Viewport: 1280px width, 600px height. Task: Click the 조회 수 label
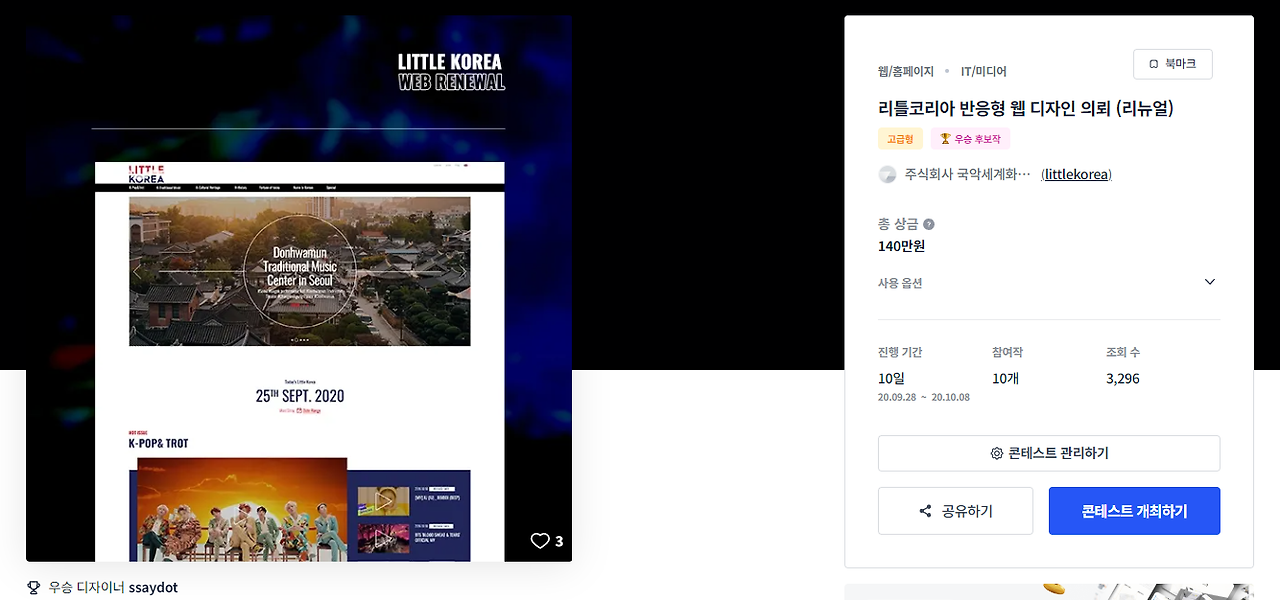pyautogui.click(x=1123, y=352)
